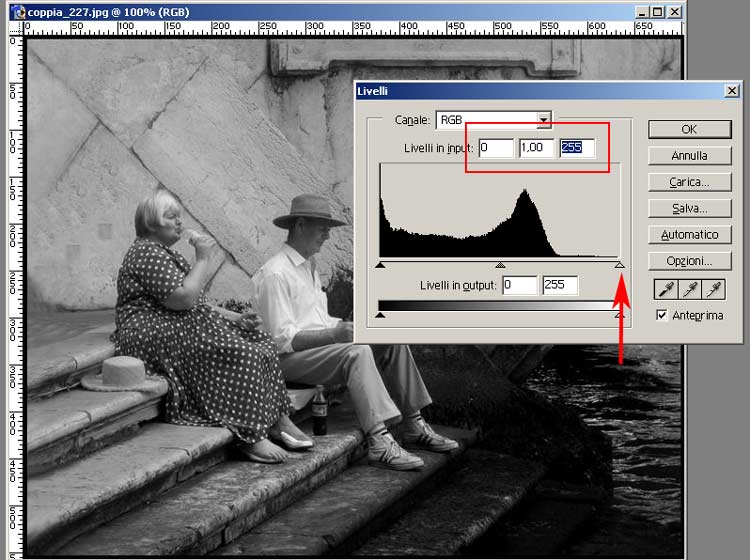Open the Opzioni... settings
This screenshot has height=560, width=750.
pos(689,261)
